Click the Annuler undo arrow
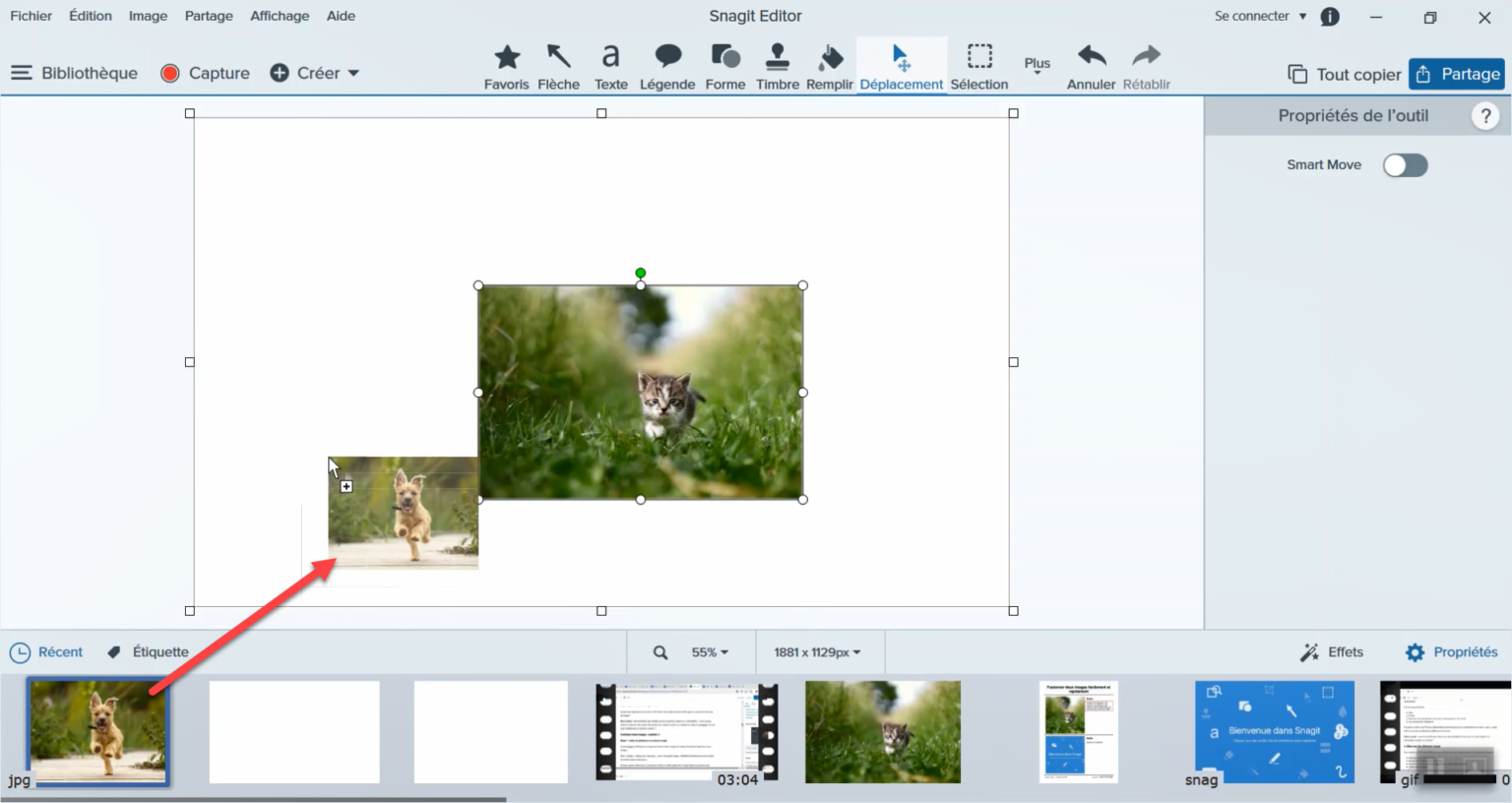The image size is (1512, 803). point(1092,67)
